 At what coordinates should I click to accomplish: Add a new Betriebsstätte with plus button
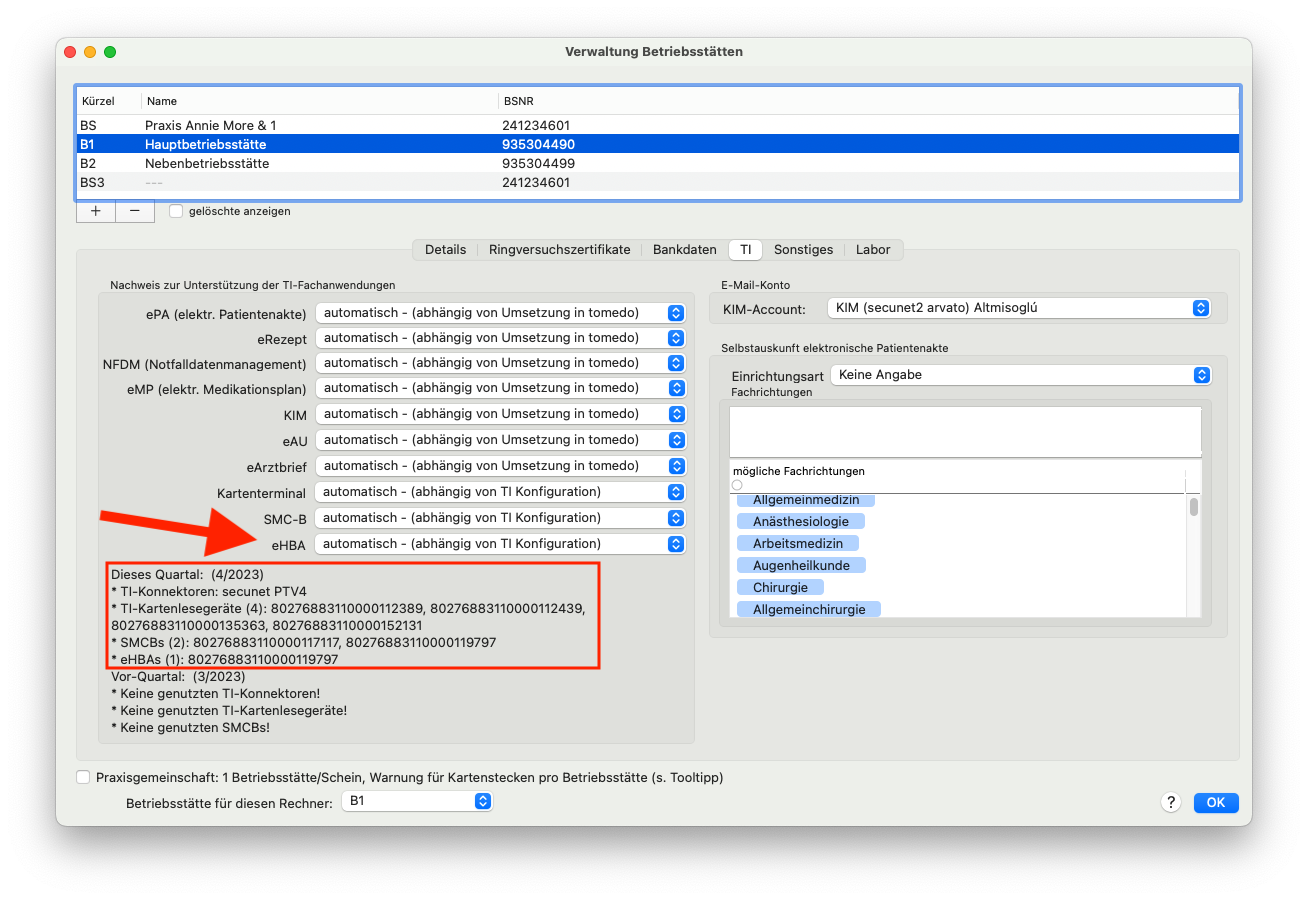pos(96,211)
